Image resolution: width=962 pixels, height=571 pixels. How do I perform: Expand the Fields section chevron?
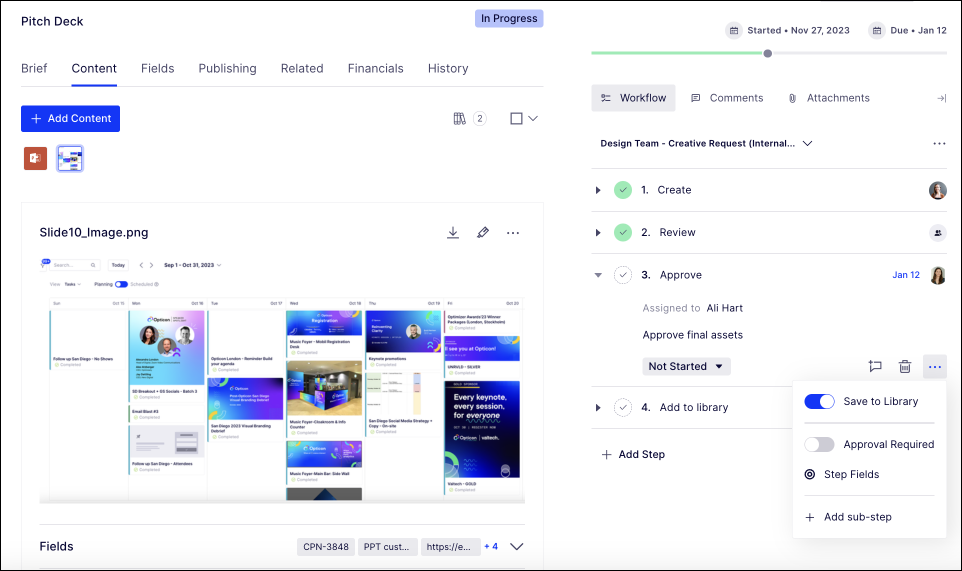(x=517, y=547)
